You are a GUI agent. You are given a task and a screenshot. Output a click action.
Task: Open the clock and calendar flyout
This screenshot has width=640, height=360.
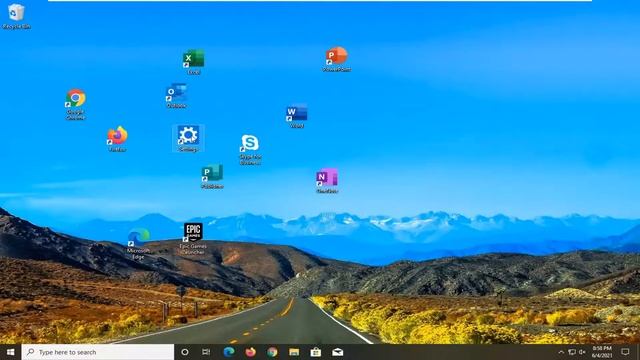point(602,352)
